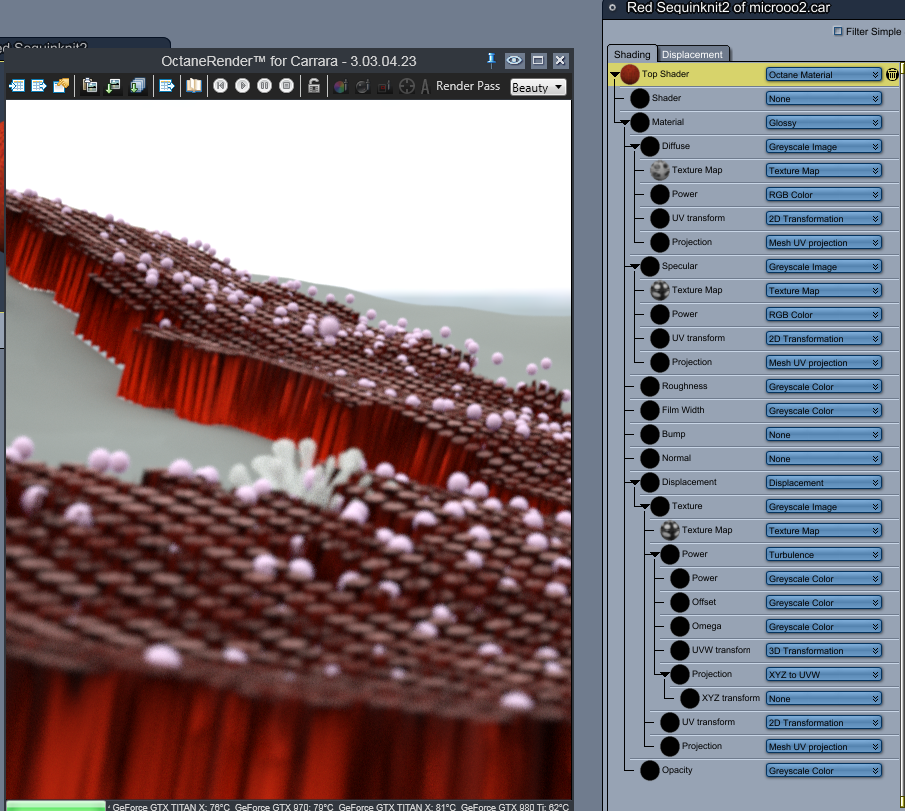
Task: Click the Specular Texture Map thumbnail sphere
Action: coord(660,290)
